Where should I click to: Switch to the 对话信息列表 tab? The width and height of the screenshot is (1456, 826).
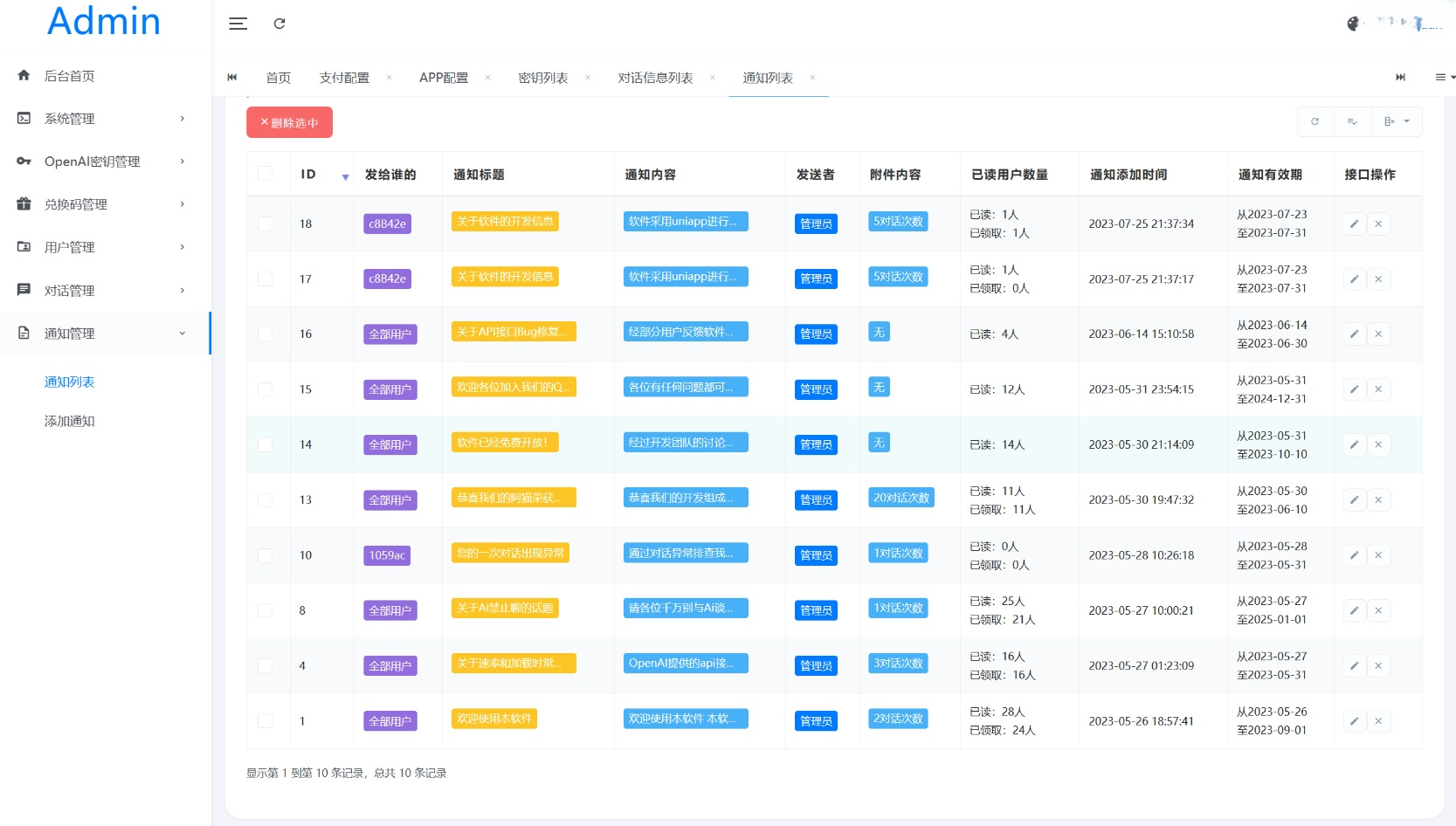(x=655, y=78)
